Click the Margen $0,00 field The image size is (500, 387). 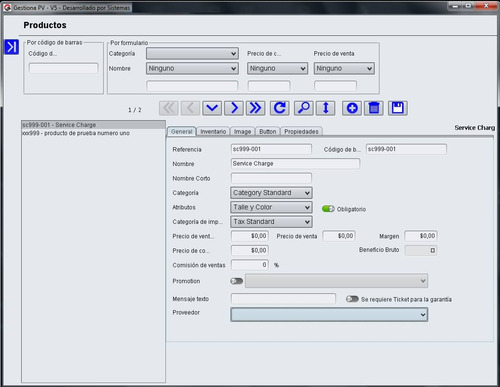(x=421, y=236)
